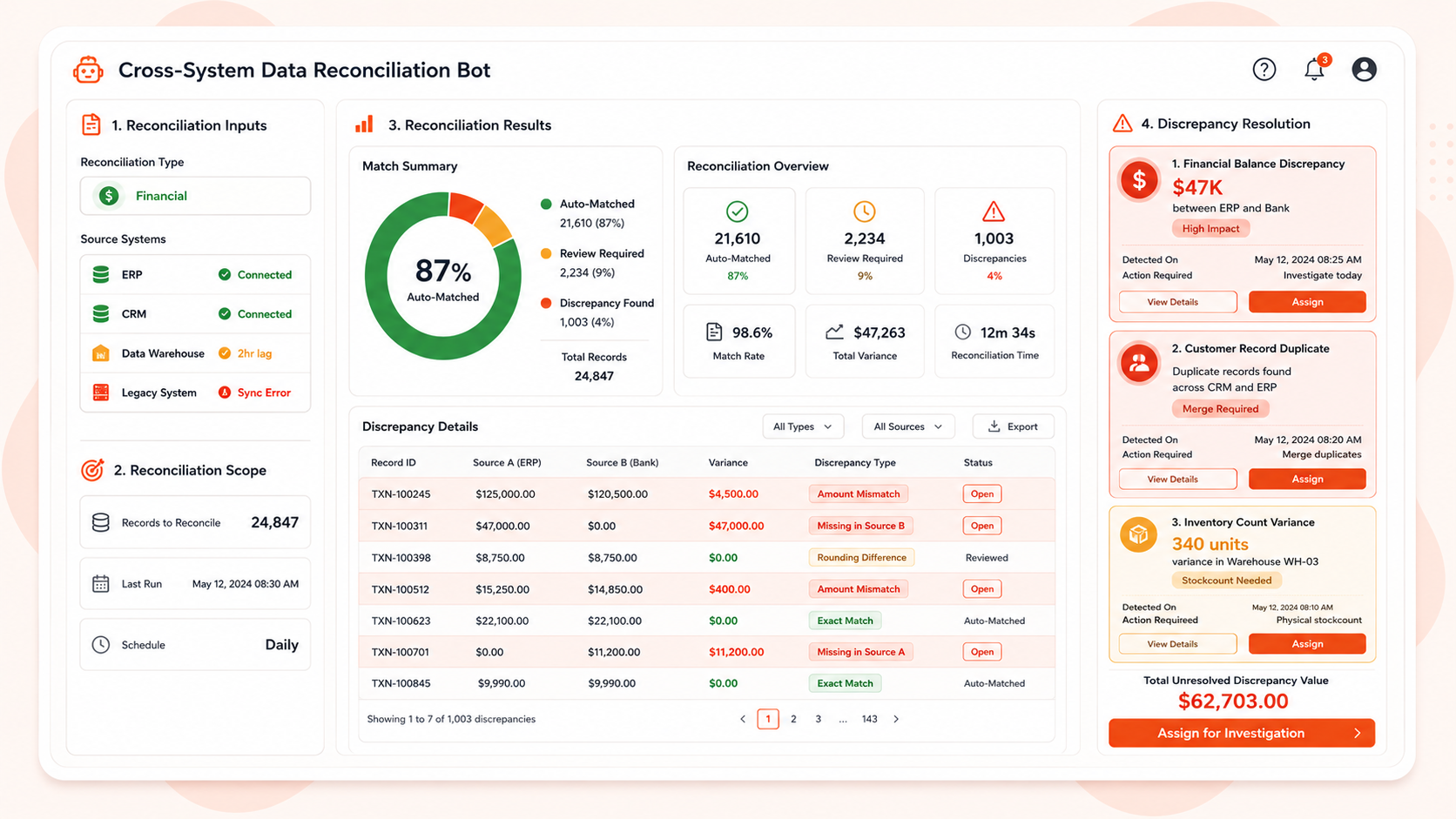The image size is (1456, 819).
Task: Click Assign for Investigation button
Action: click(1242, 733)
